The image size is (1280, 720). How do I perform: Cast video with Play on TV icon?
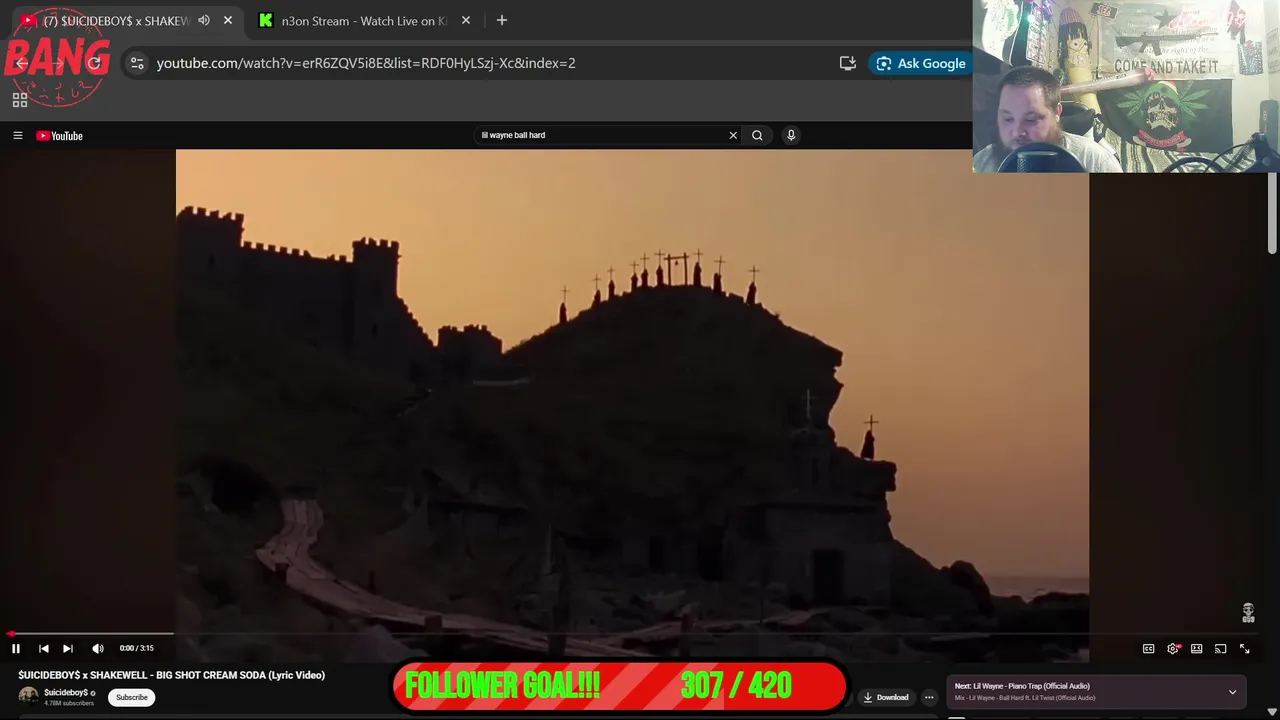click(1220, 649)
